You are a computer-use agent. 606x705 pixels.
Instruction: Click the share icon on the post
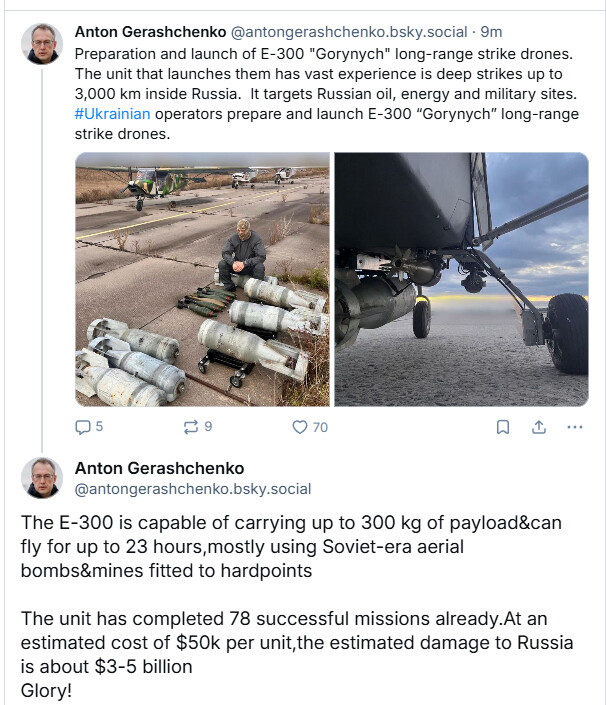pyautogui.click(x=538, y=427)
